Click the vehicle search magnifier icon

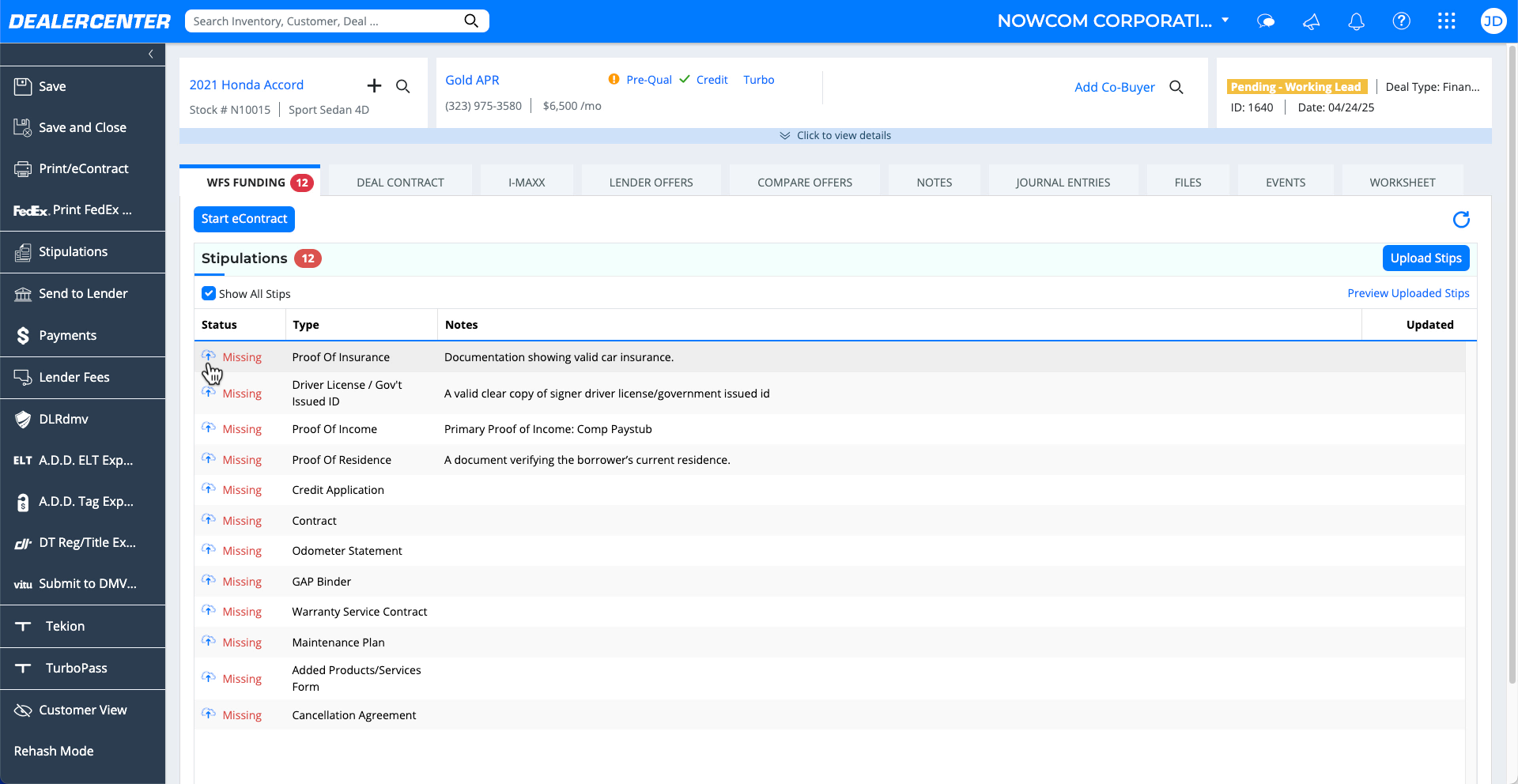point(403,86)
